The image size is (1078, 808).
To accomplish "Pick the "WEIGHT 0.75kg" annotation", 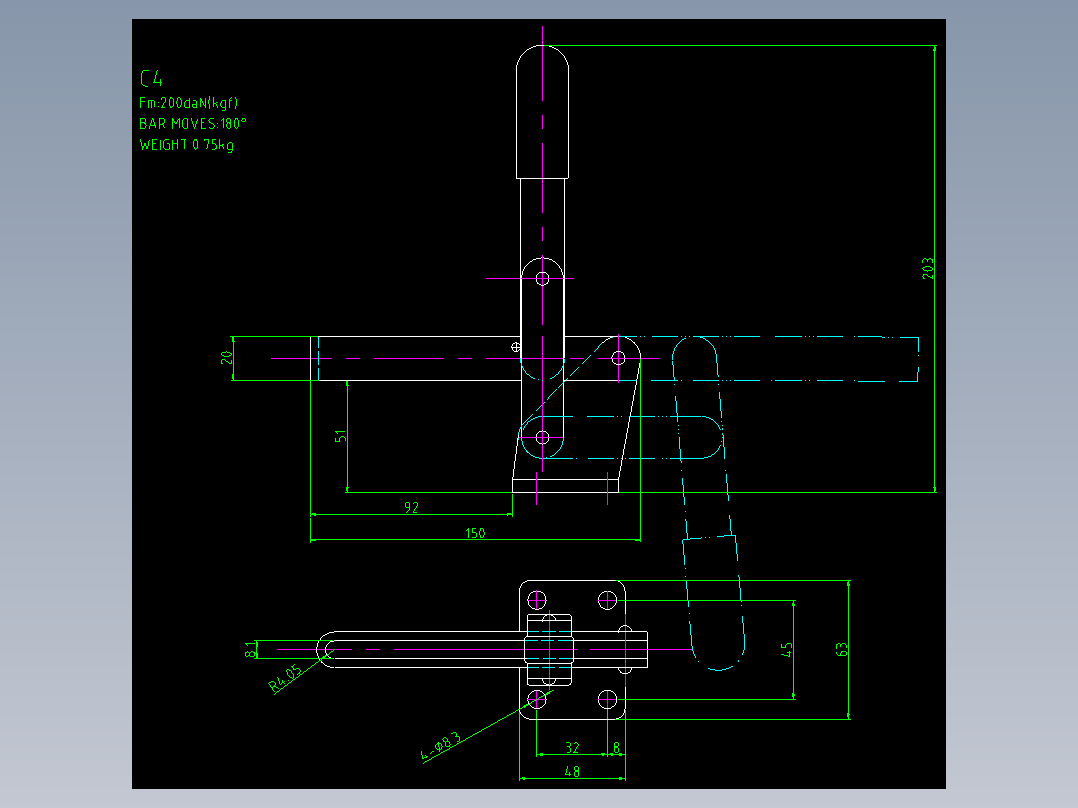I will [186, 145].
